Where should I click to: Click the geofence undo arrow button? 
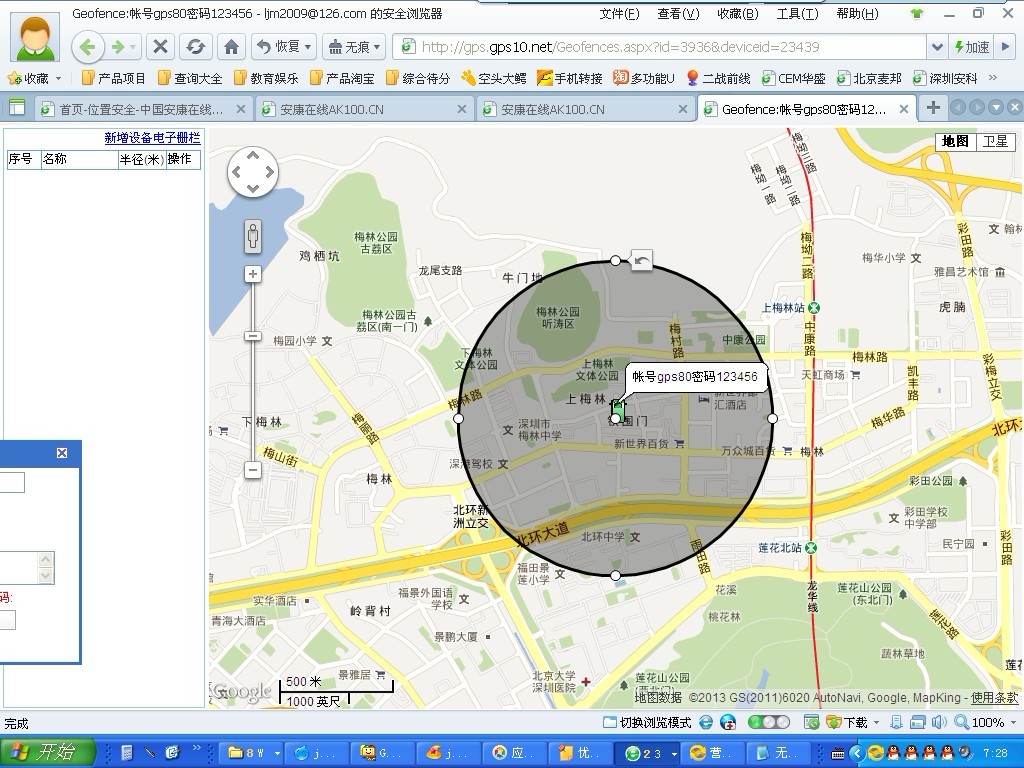click(x=641, y=261)
